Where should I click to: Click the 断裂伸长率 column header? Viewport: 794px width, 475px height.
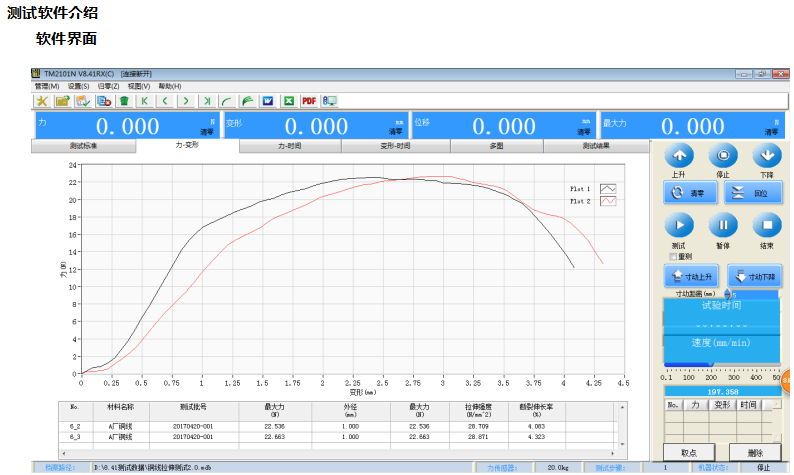click(x=537, y=410)
